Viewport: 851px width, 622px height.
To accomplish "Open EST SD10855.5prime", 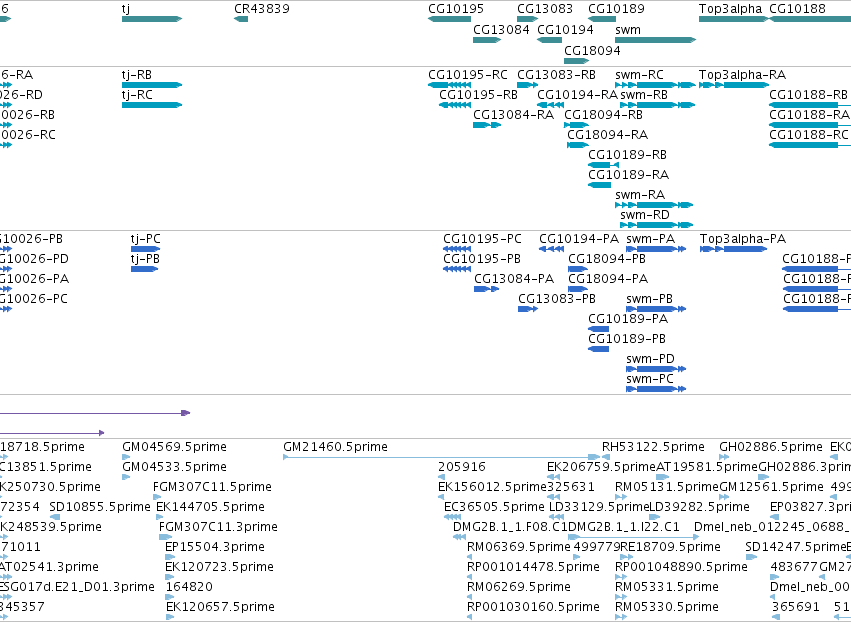I will pyautogui.click(x=100, y=507).
